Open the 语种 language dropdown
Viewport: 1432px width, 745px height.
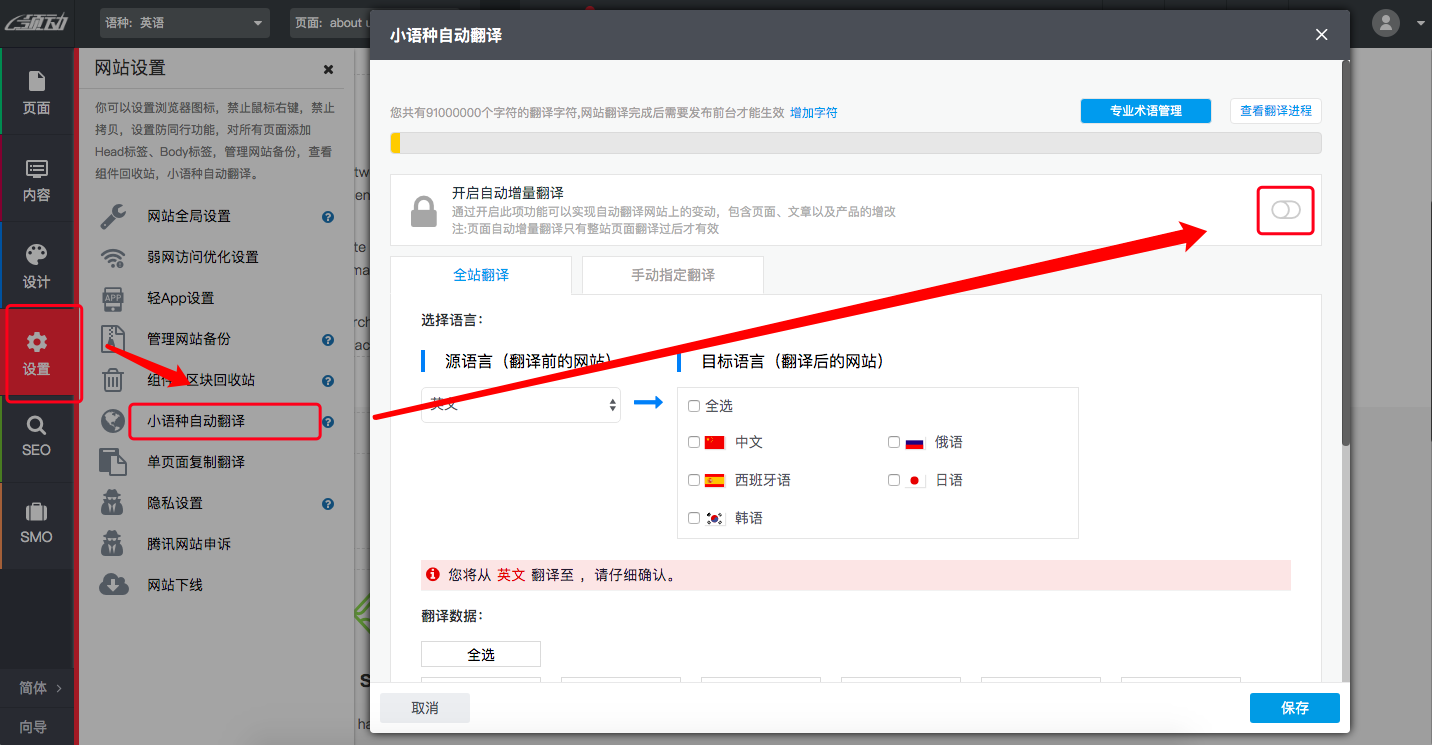(x=184, y=22)
